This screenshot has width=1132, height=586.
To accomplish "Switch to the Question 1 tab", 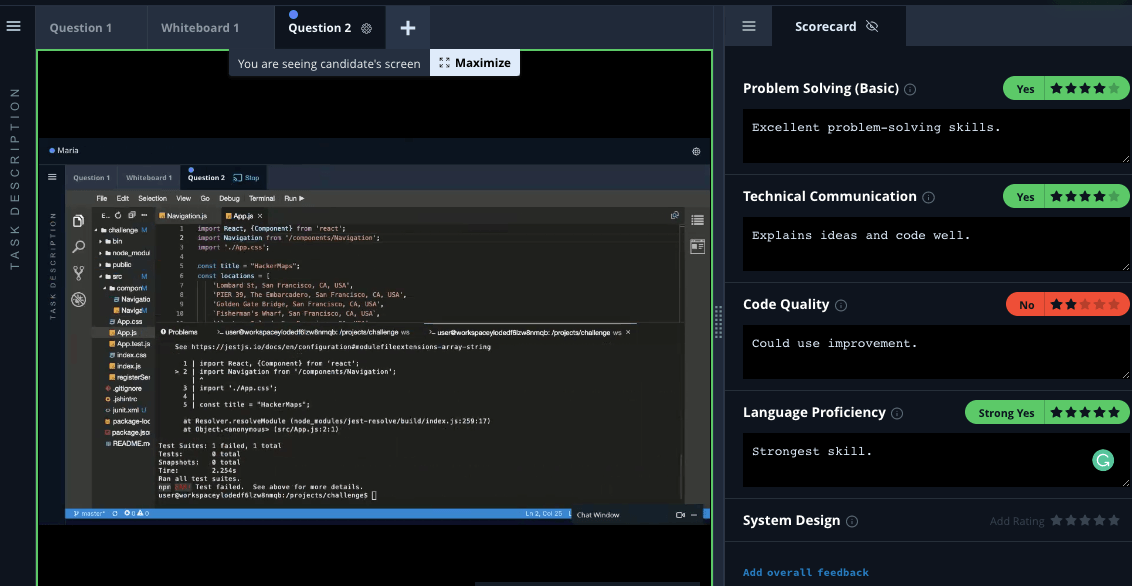I will (81, 28).
